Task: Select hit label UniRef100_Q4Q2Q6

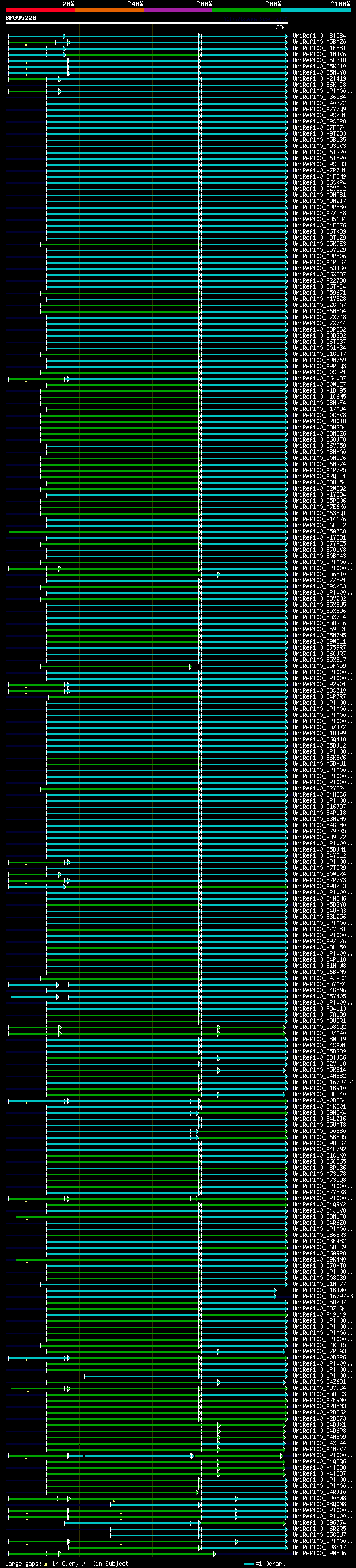Action: click(x=319, y=1461)
